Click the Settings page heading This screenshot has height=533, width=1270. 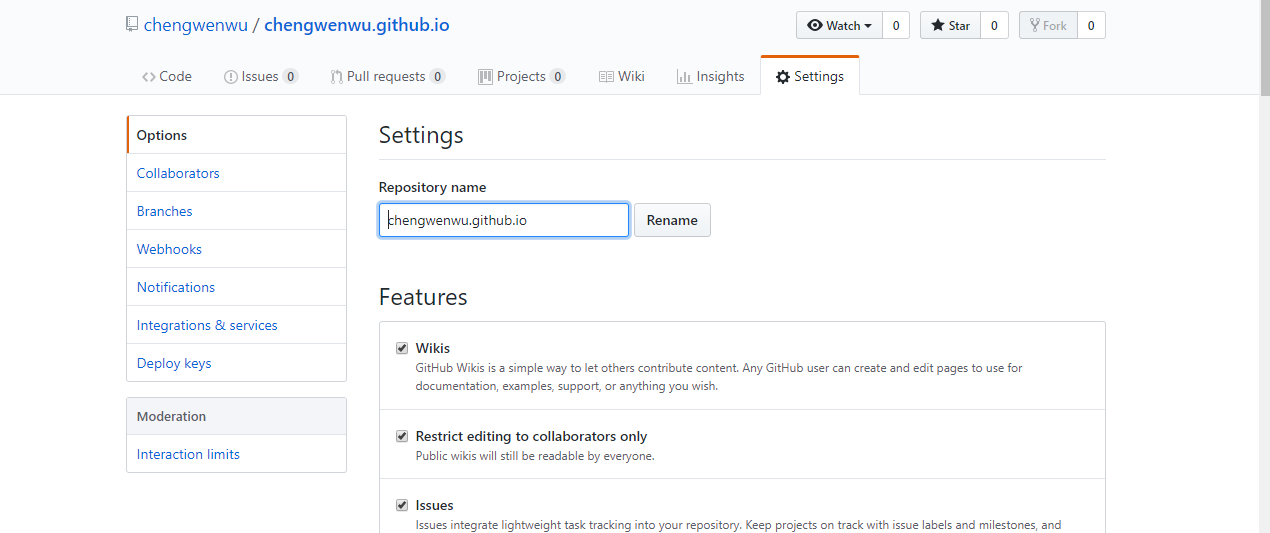pos(421,135)
